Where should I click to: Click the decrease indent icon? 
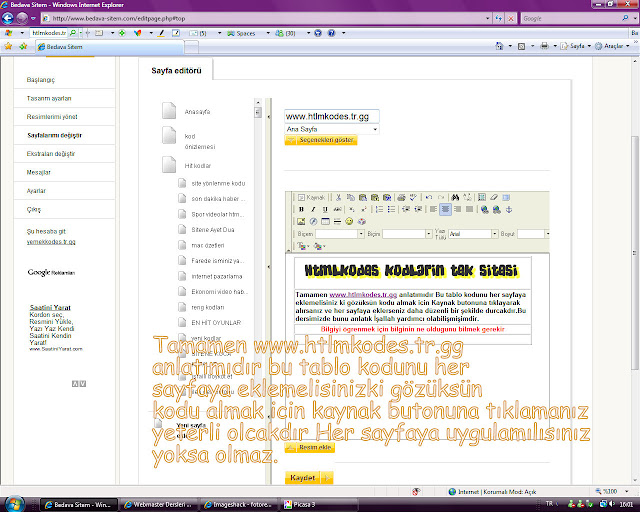(406, 209)
